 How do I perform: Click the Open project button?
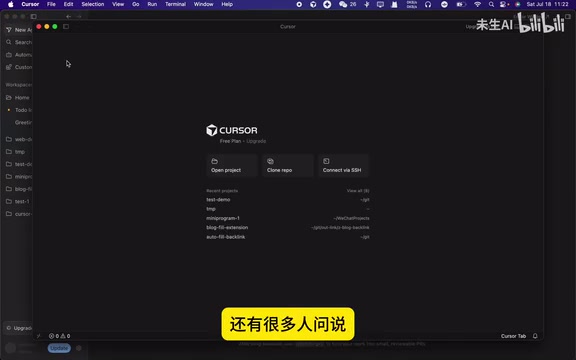(231, 166)
